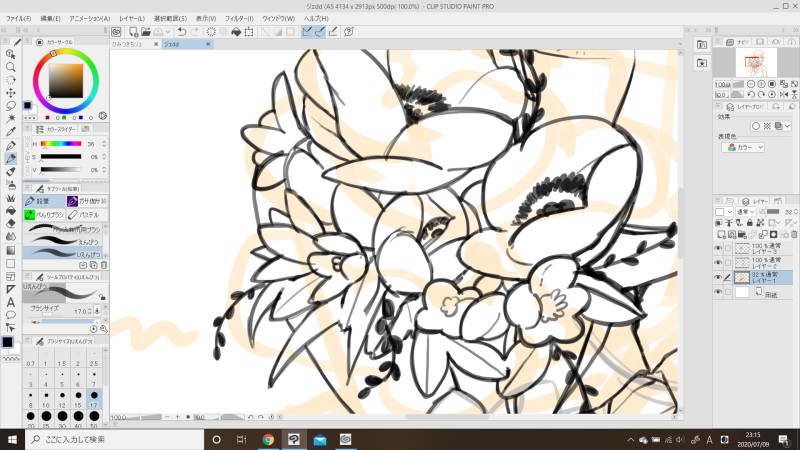Hide the レイヤー 1 layer
Viewport: 800px width, 450px height.
tap(718, 277)
